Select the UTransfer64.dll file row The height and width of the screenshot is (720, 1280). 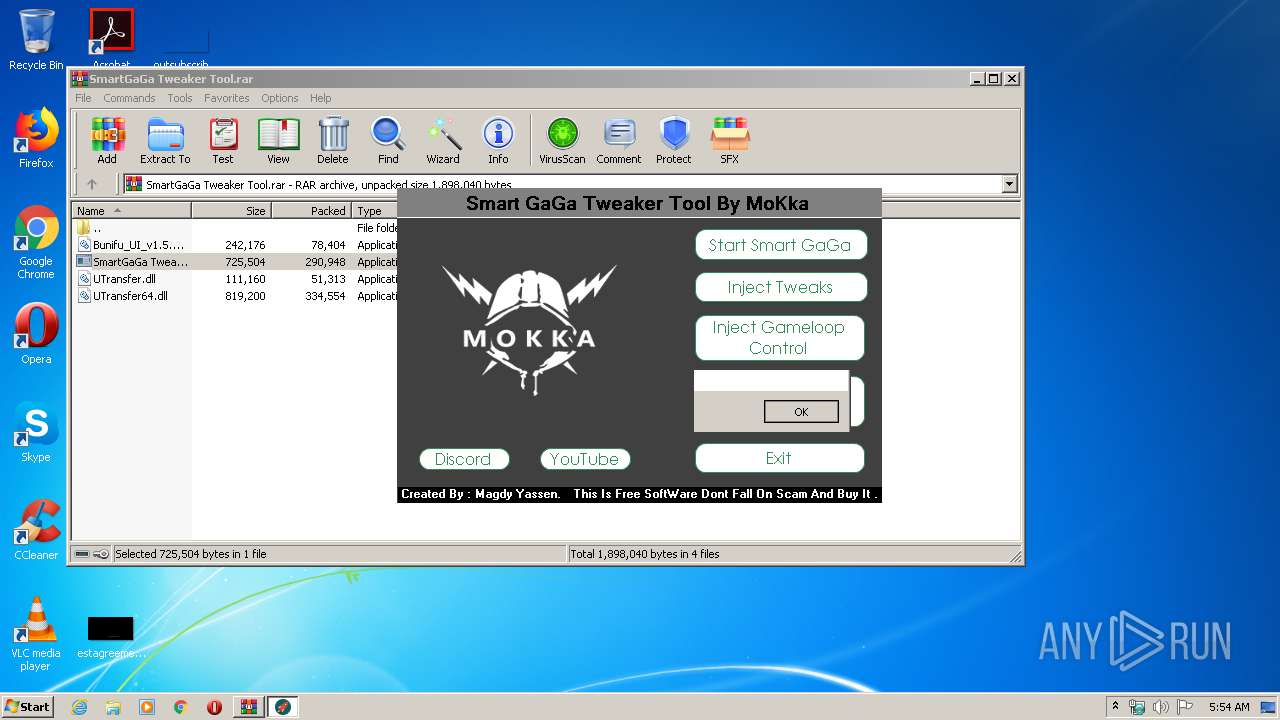point(235,296)
